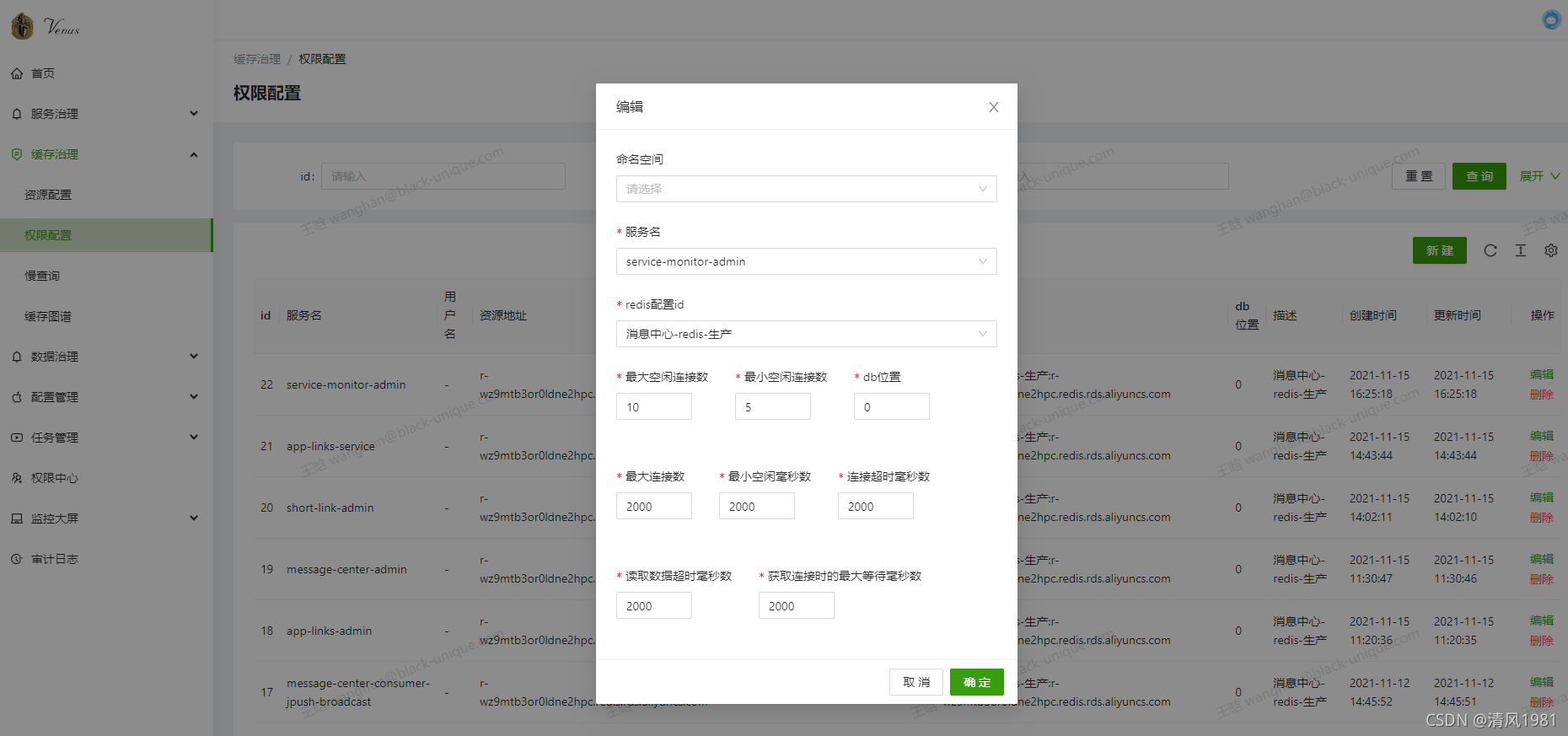Click 删除 in the 14:02:11 row
Screen dimensions: 1568x736
(1542, 518)
